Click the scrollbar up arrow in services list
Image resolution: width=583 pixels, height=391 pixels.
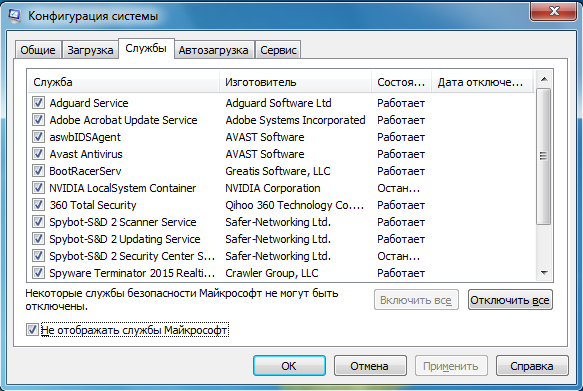pyautogui.click(x=544, y=79)
